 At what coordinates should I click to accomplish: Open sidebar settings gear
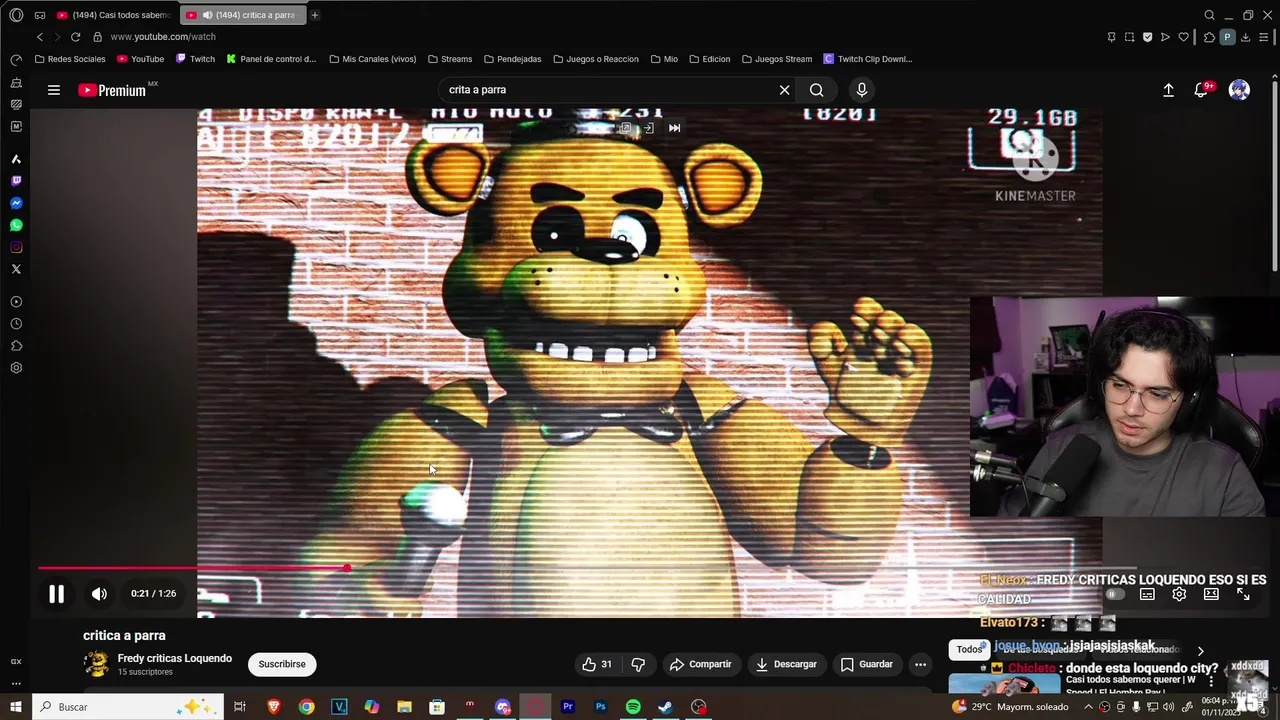click(16, 368)
